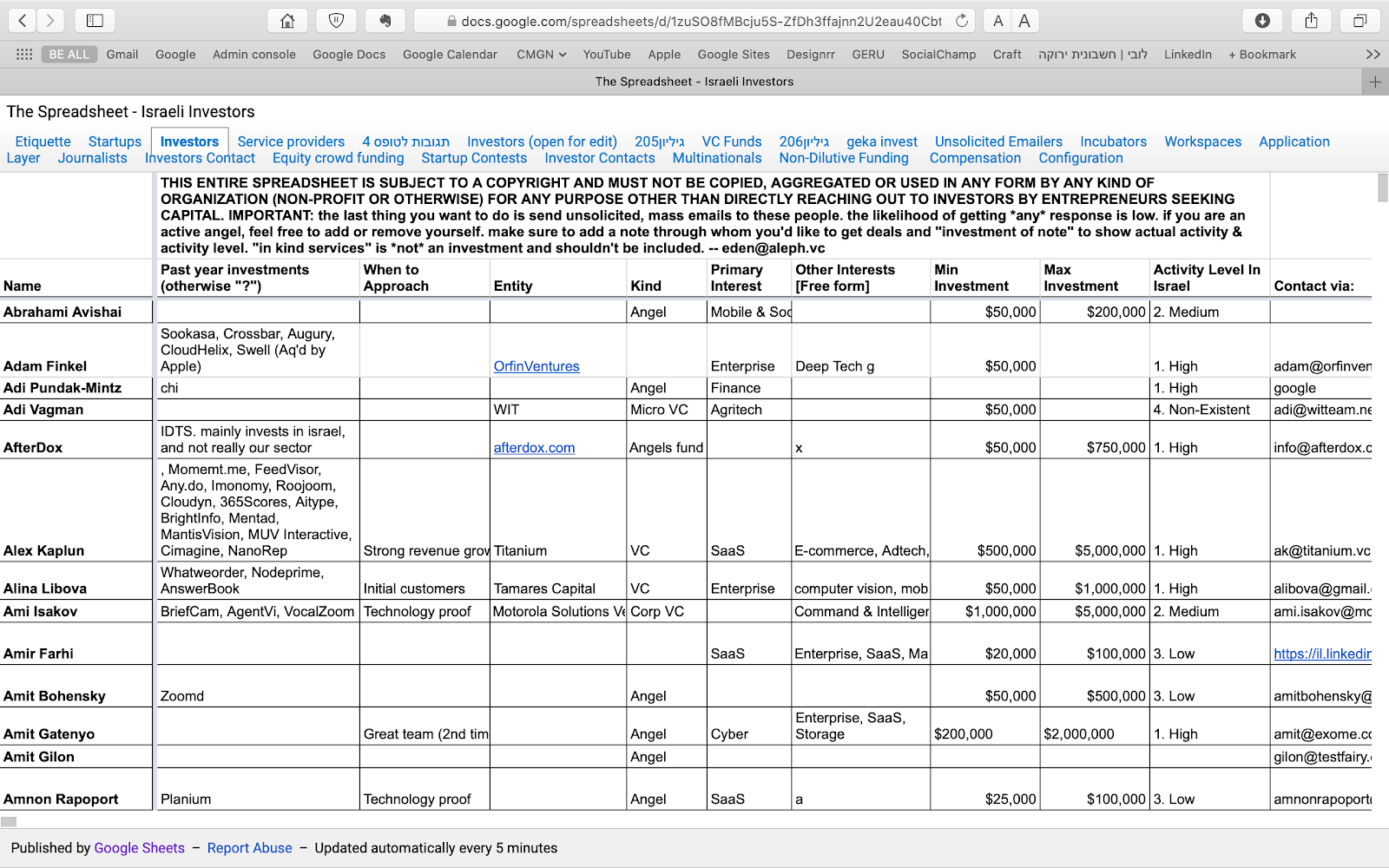Click the address bar URL field
The image size is (1389, 868).
694,21
